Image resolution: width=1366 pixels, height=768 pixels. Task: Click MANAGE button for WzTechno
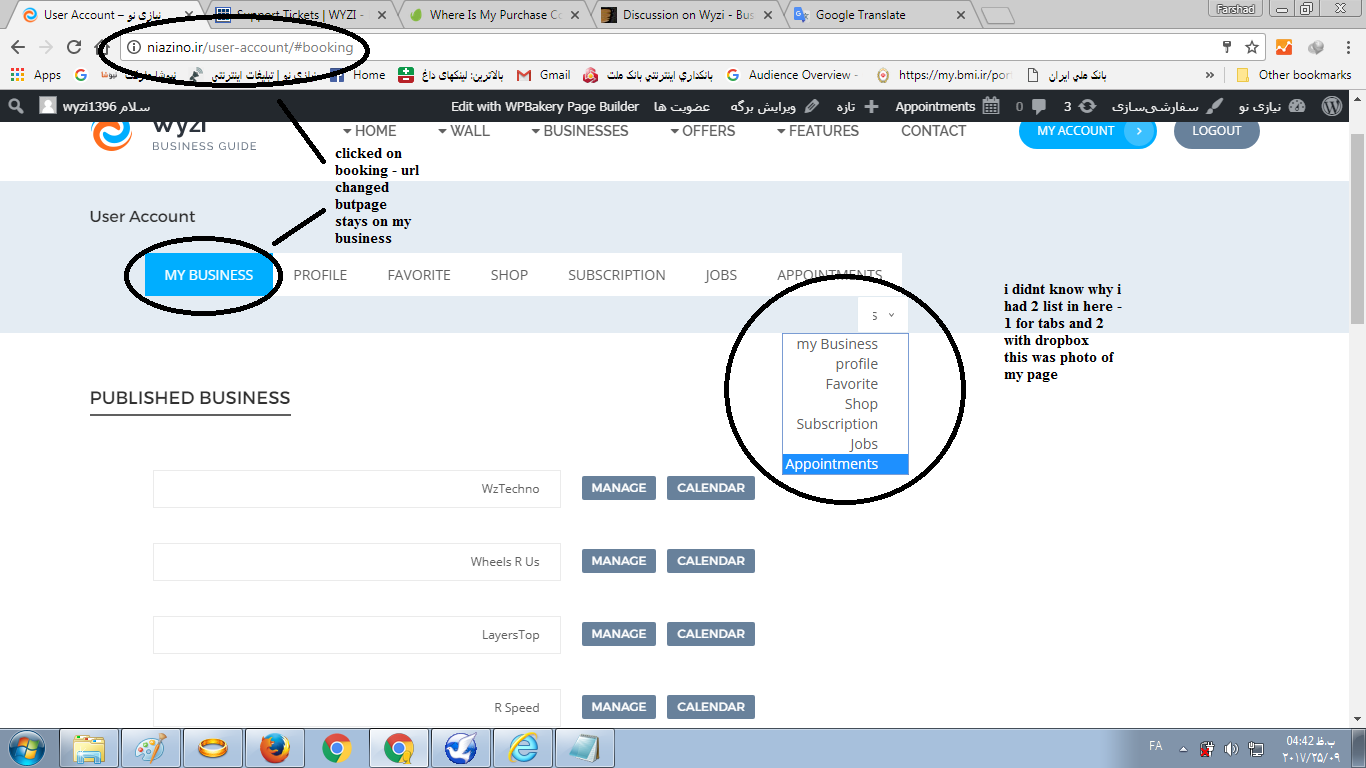[619, 488]
